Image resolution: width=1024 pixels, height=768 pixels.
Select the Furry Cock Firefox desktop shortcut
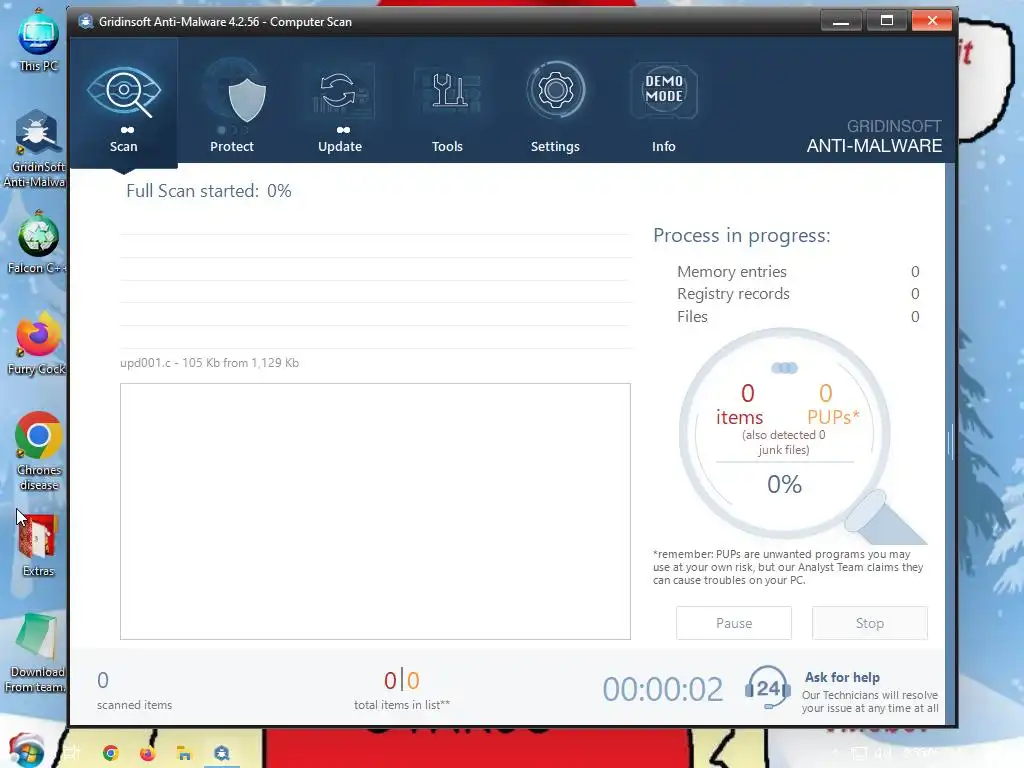point(37,344)
